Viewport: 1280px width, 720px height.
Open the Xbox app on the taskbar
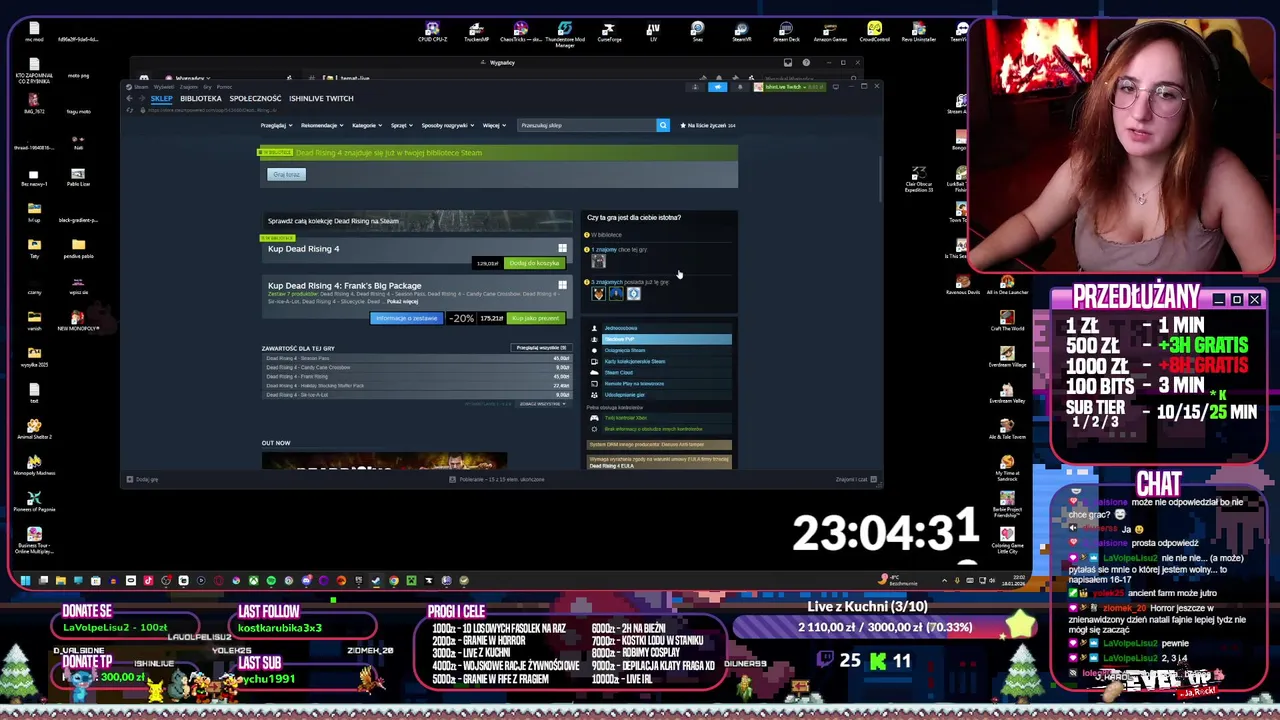tap(254, 580)
